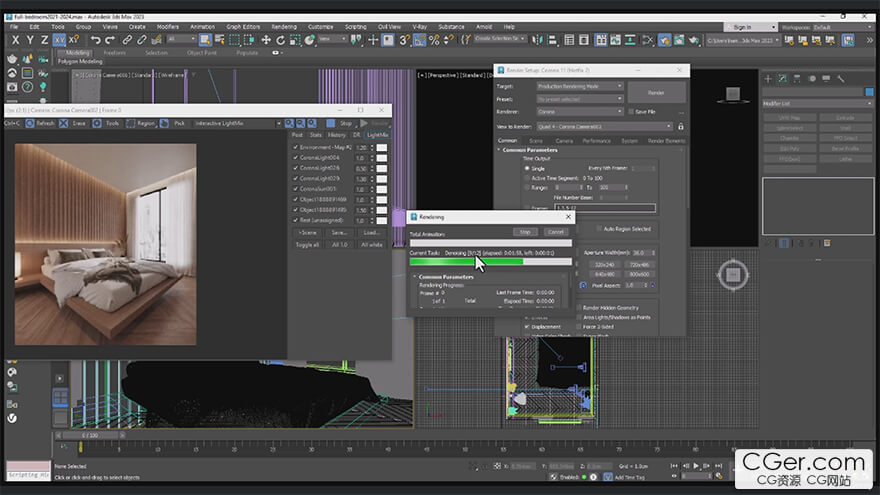Uncheck Rest (unassigned) LightMix layer

click(295, 221)
